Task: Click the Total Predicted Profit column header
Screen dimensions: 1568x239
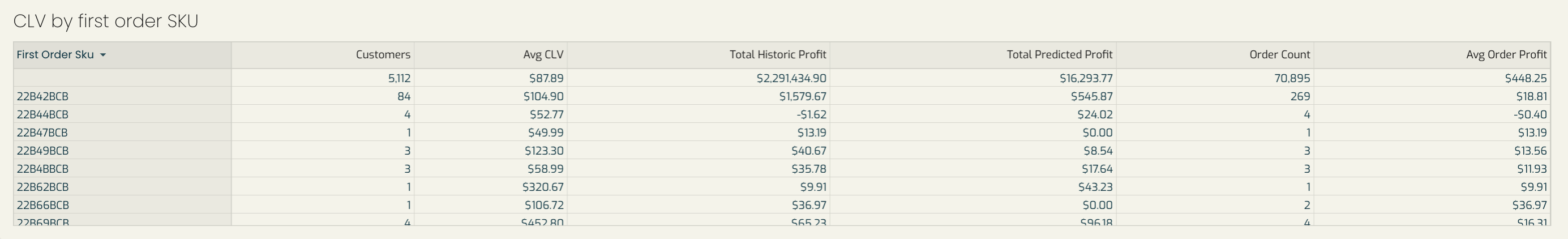Action: (x=1059, y=55)
